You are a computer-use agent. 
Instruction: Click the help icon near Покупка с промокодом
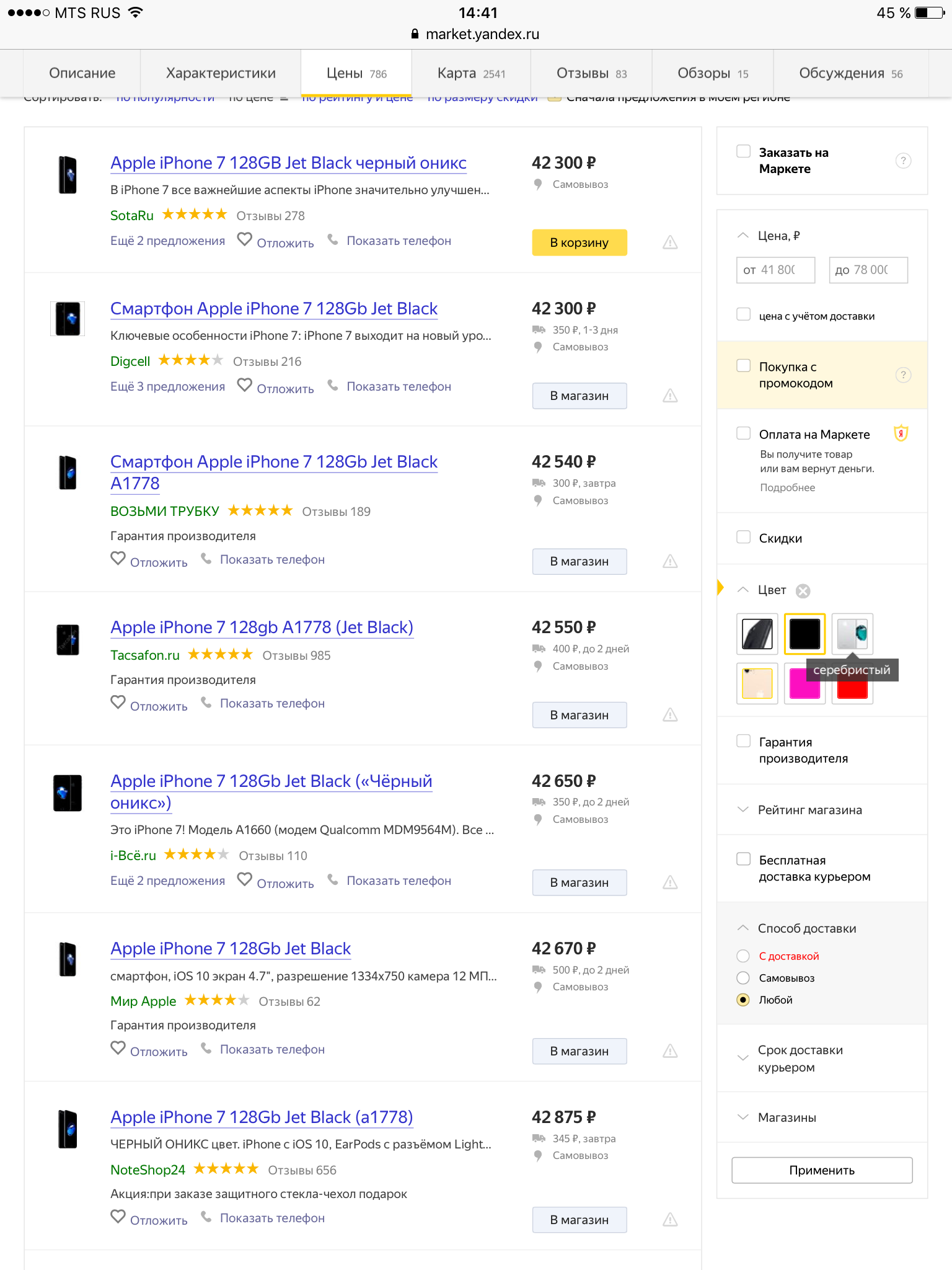pos(903,375)
